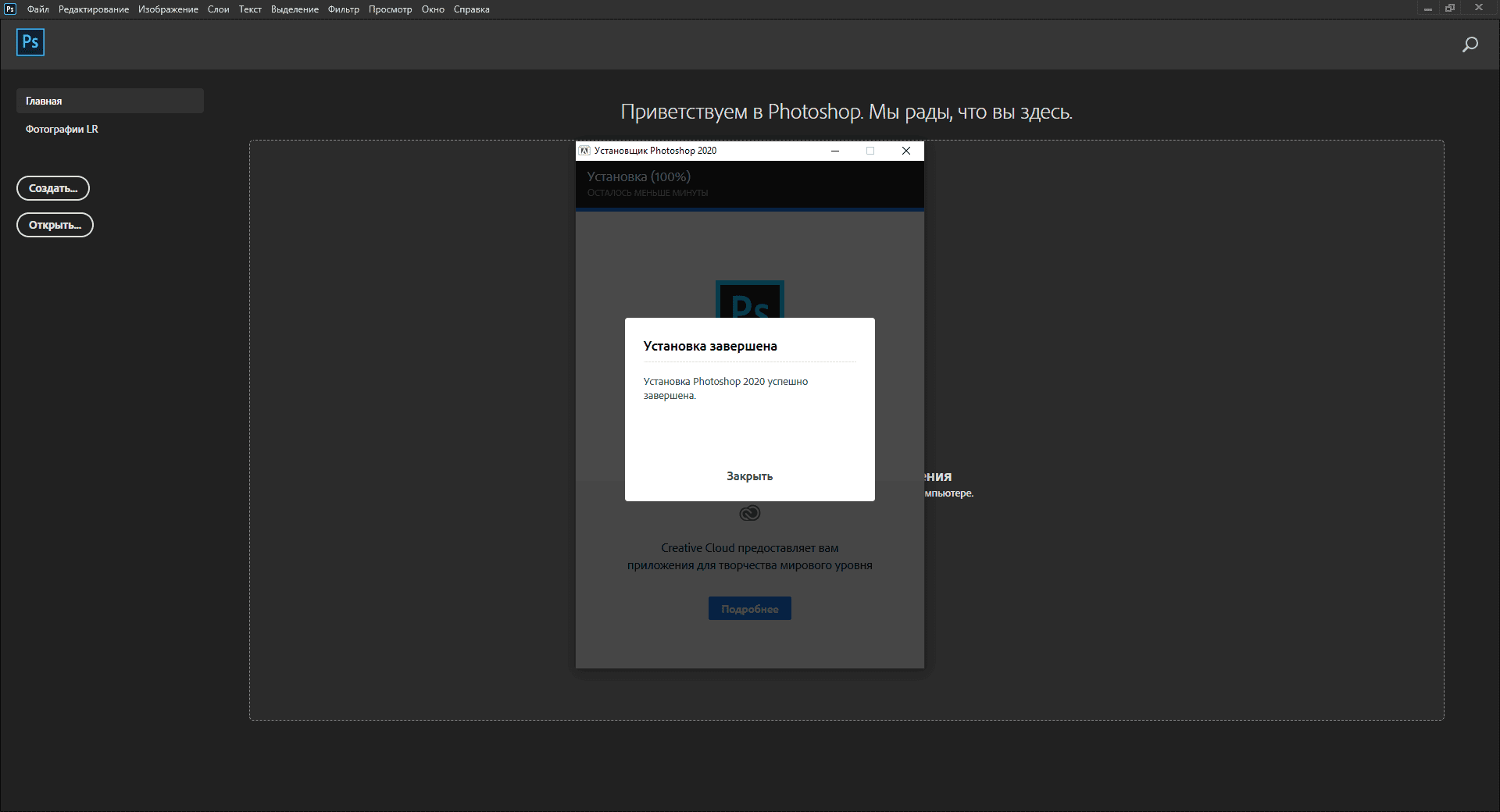Open the Окно menu
This screenshot has height=812, width=1500.
tap(433, 9)
